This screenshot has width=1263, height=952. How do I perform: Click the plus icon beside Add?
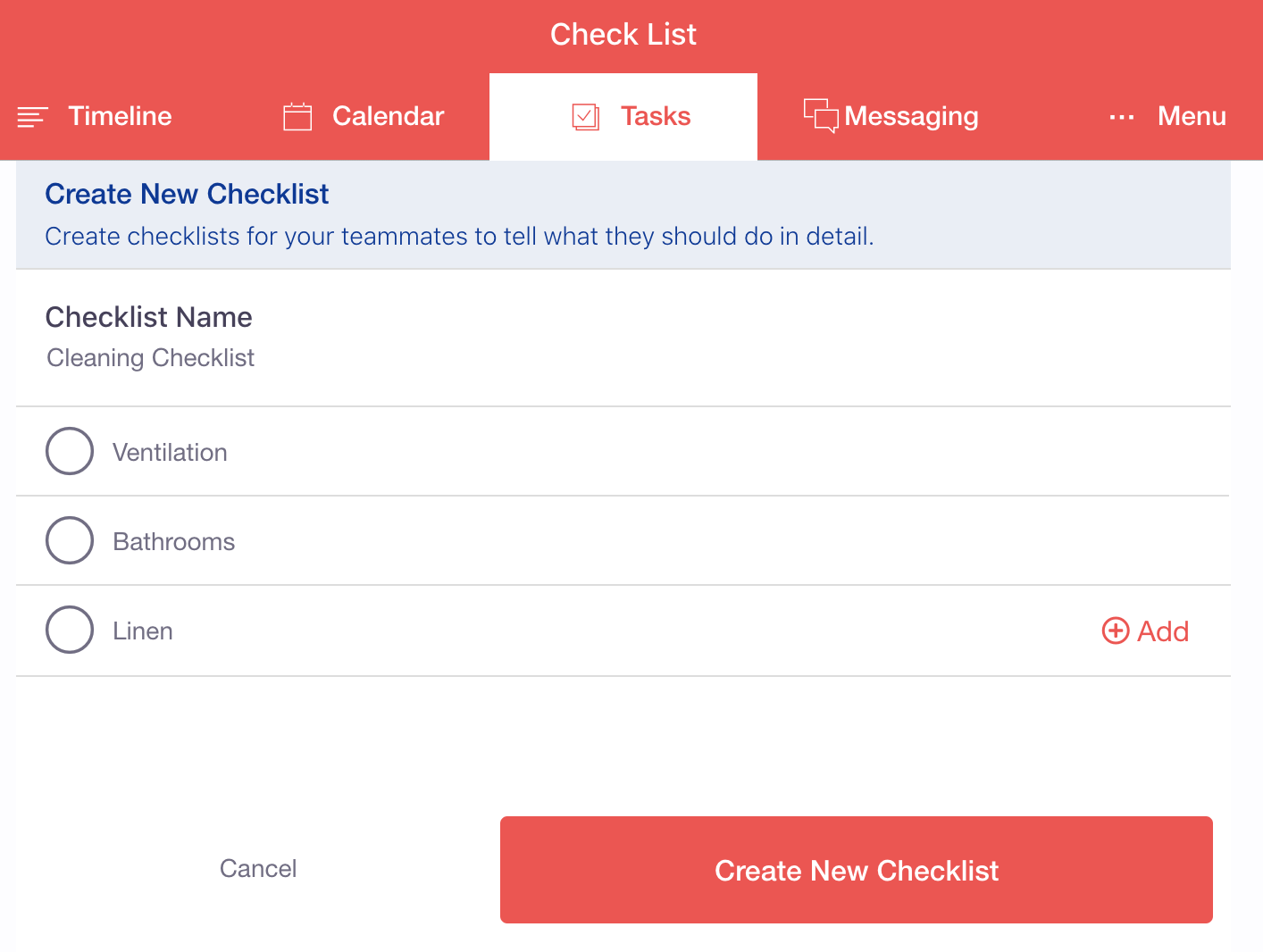pos(1115,630)
